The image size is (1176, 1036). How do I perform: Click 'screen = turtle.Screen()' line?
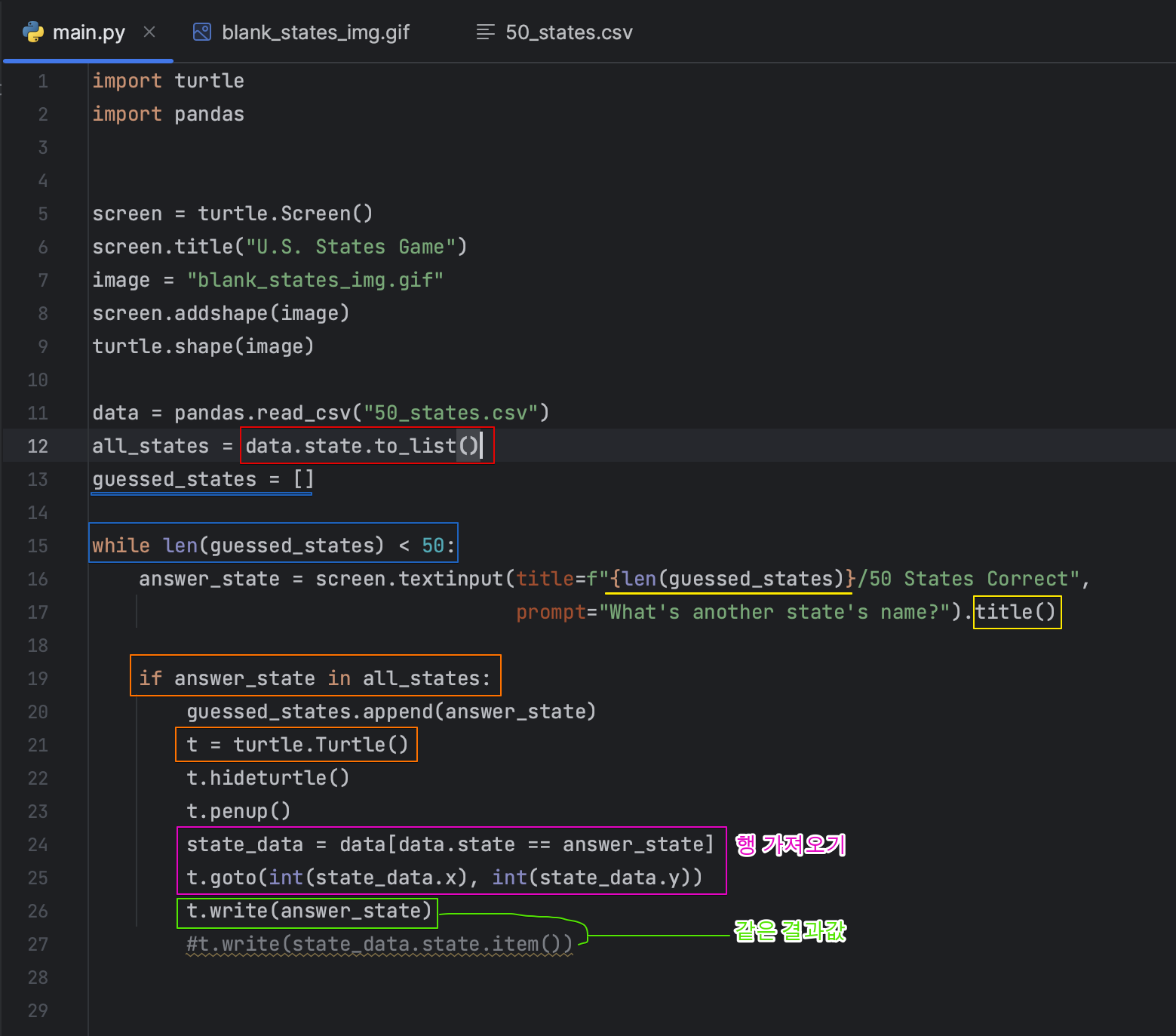pos(232,214)
